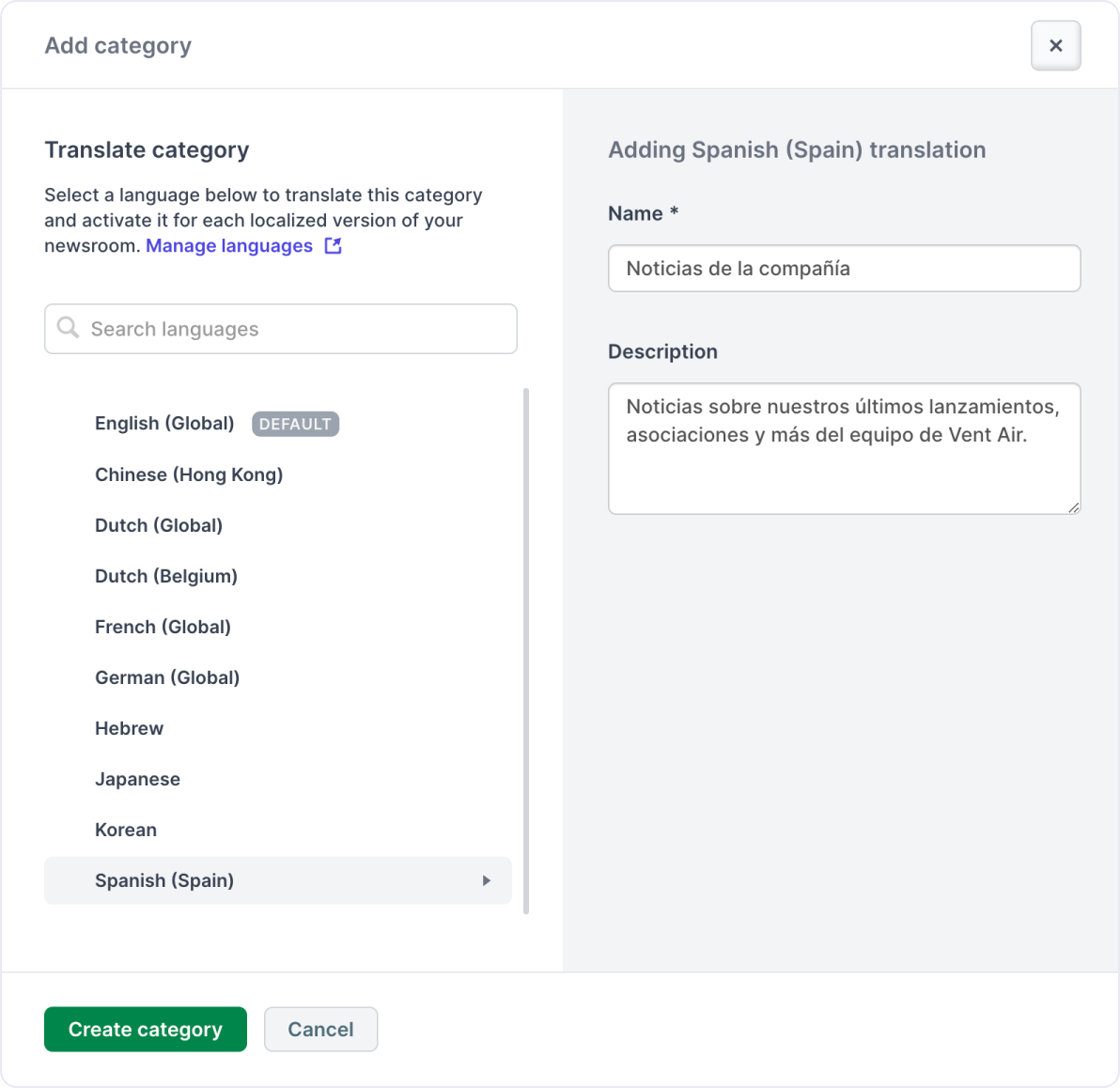Select the Korean language row
Screen dimensions: 1120x1088
278,831
